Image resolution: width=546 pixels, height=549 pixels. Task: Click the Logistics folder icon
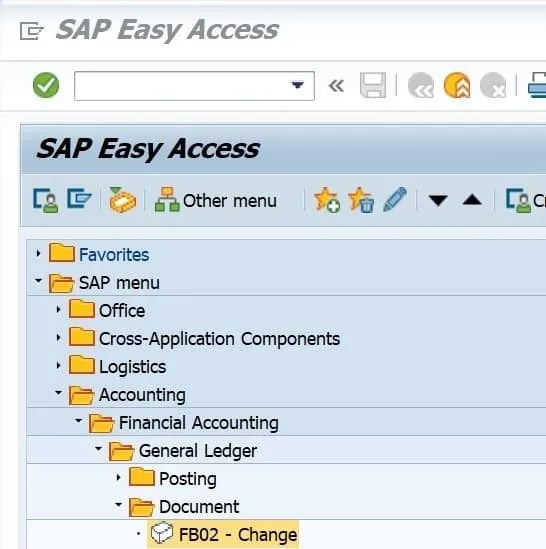[82, 365]
